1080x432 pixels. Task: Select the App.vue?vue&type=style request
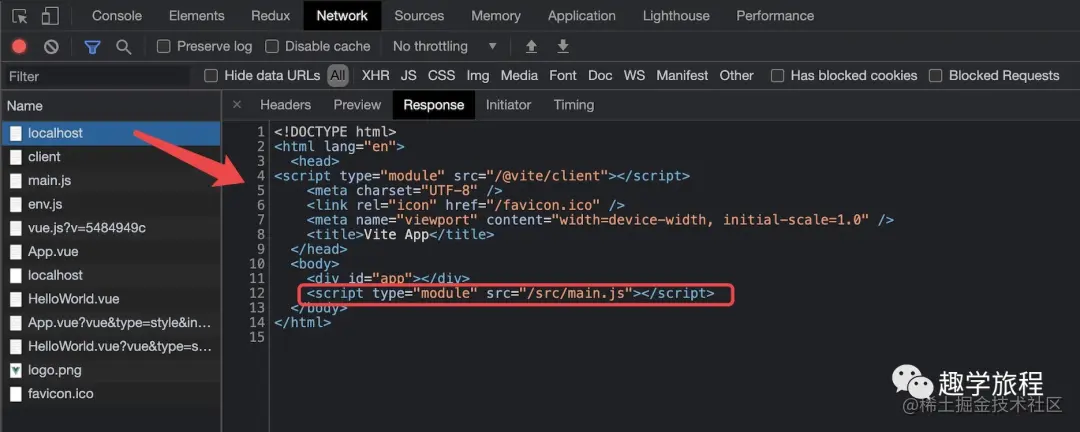tap(110, 322)
